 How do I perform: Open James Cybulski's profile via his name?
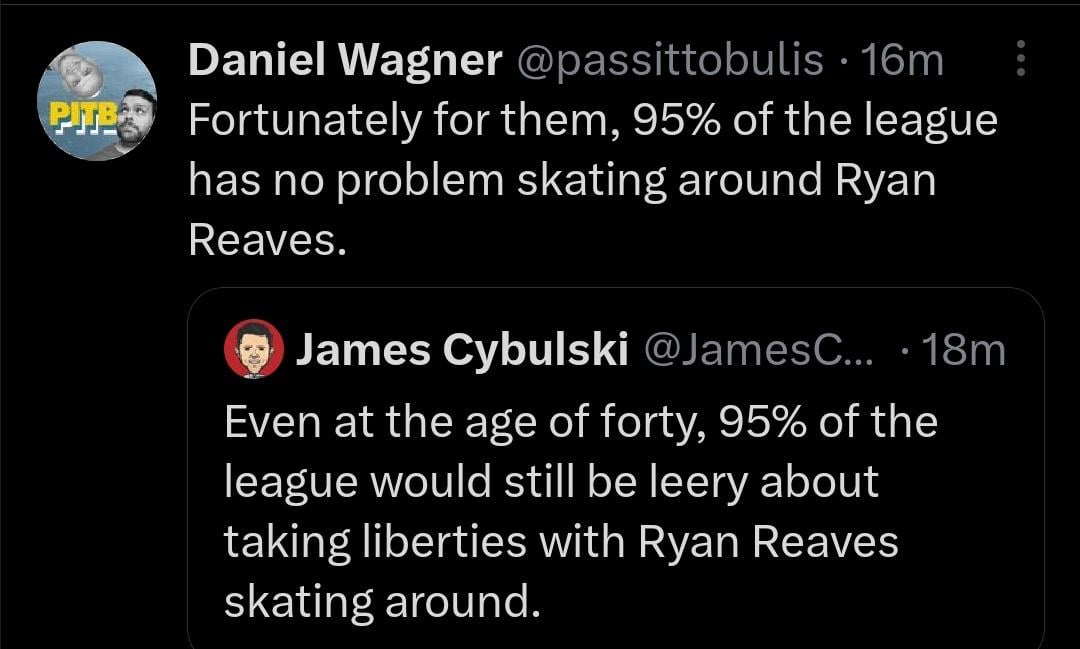click(x=462, y=349)
